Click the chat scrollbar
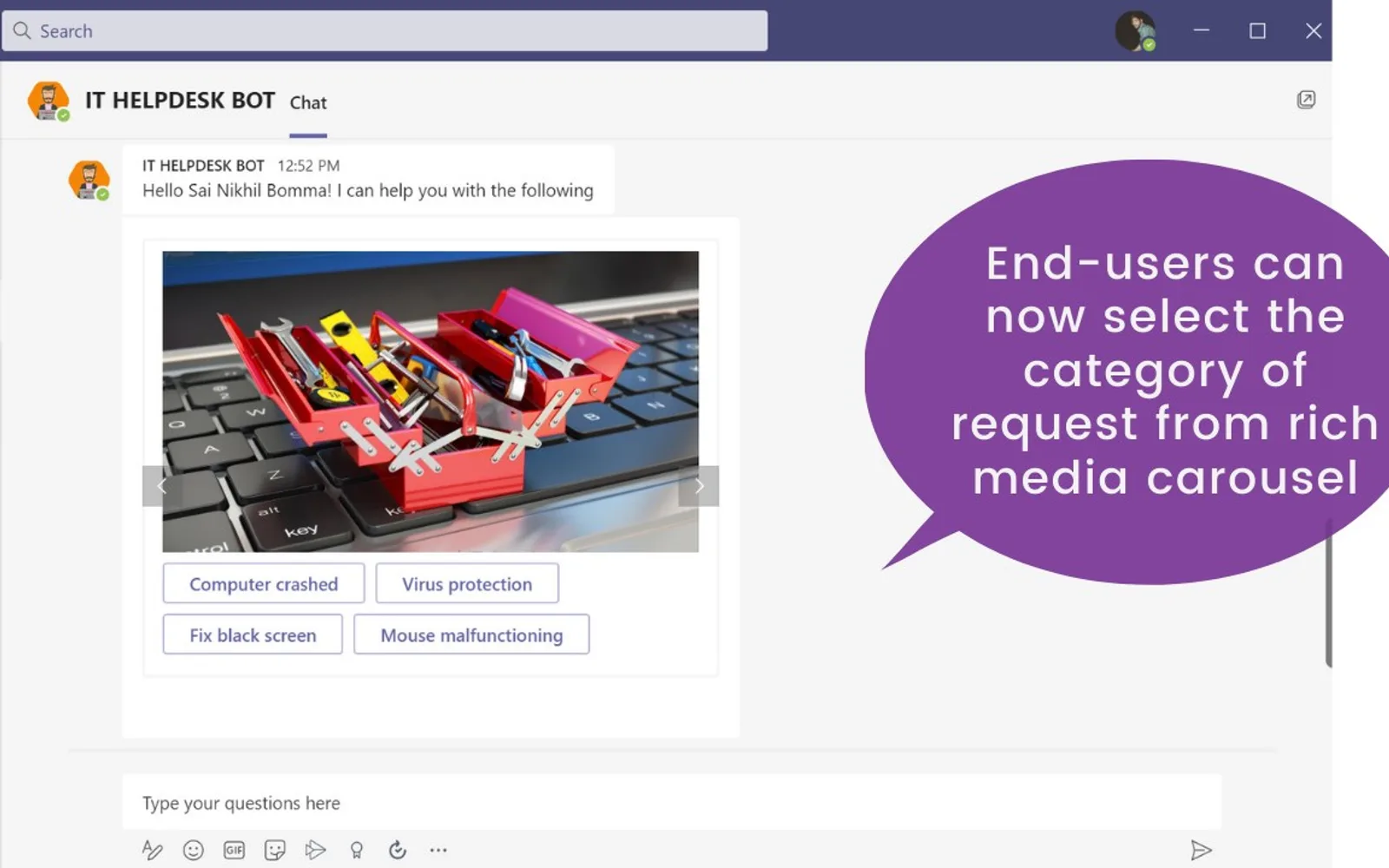The image size is (1389, 868). point(1328,594)
